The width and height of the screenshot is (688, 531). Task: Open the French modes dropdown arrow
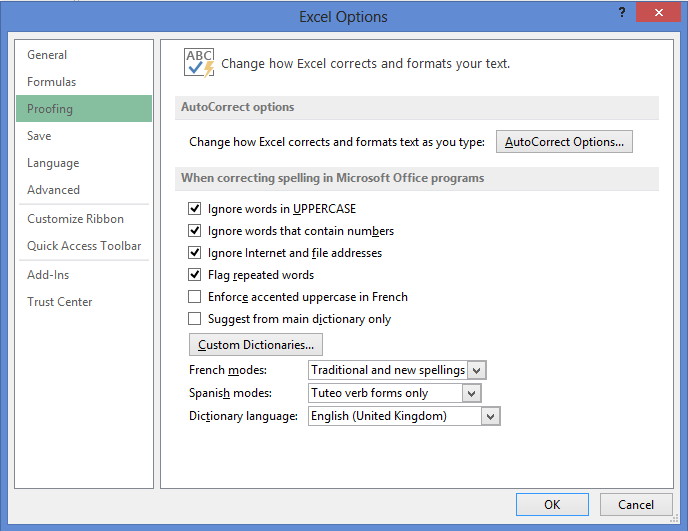(477, 370)
